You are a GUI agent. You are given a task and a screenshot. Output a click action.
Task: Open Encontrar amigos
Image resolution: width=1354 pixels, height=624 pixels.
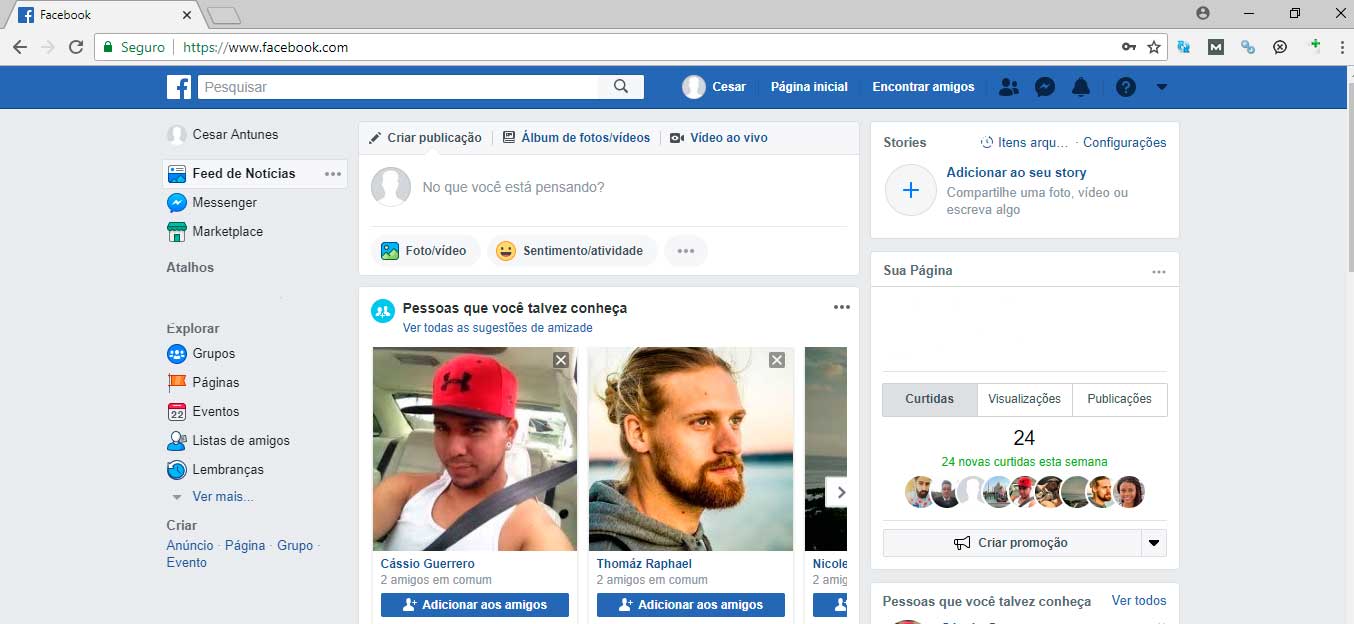point(923,87)
